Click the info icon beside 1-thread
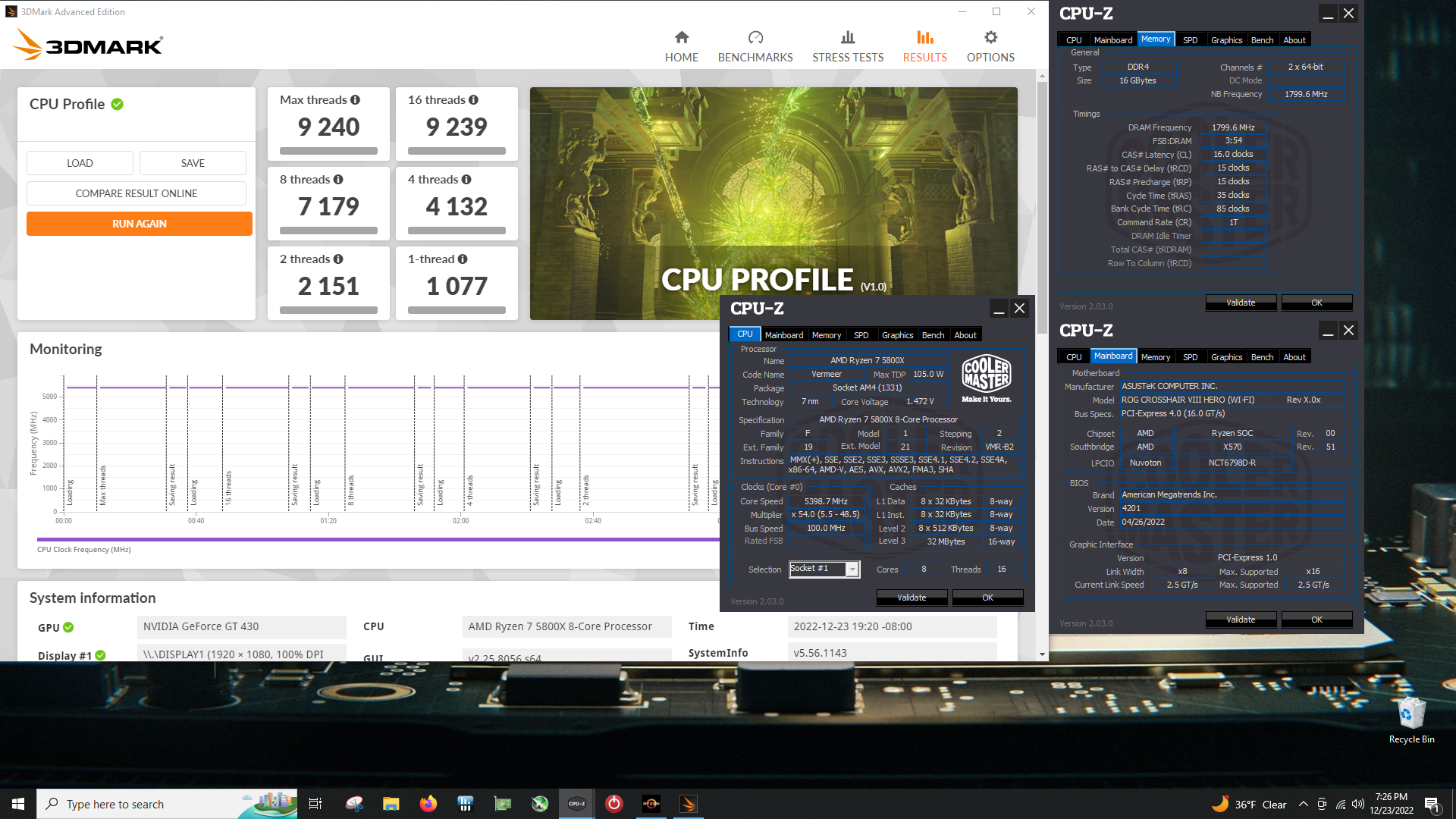Image resolution: width=1456 pixels, height=819 pixels. pos(463,259)
